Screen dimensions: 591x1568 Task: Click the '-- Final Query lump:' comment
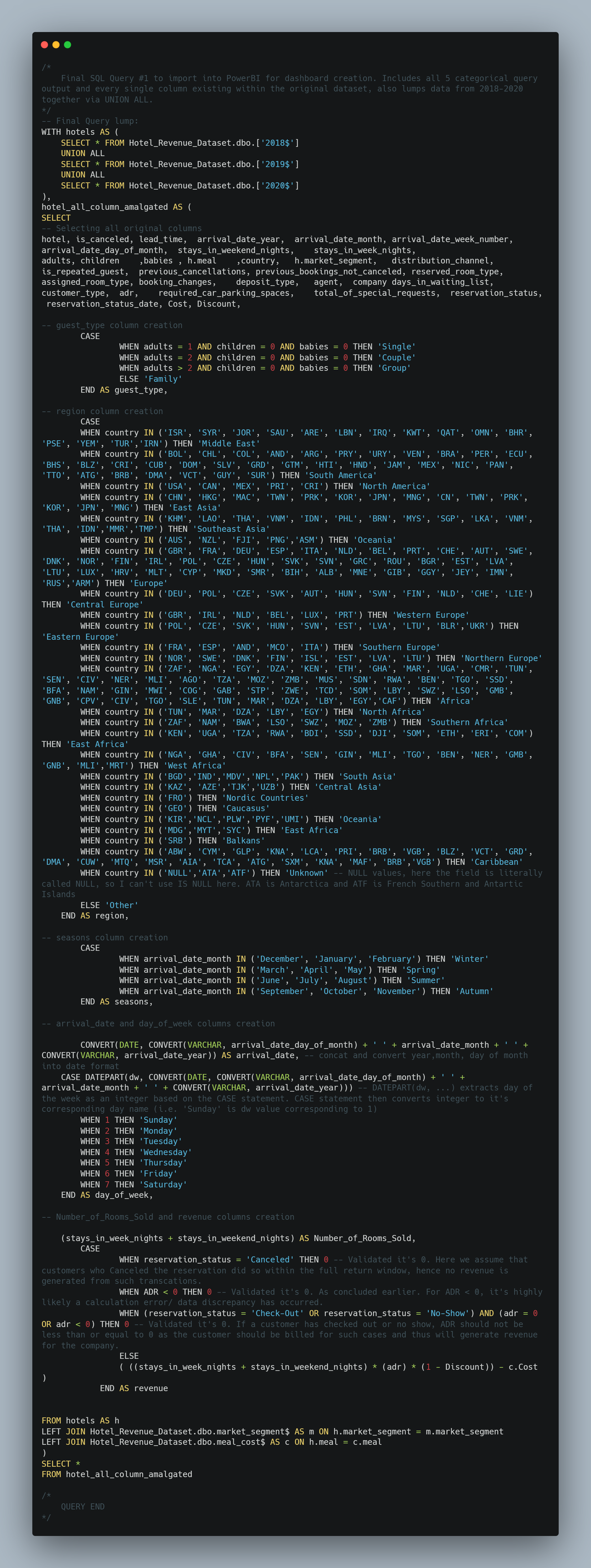pos(90,121)
